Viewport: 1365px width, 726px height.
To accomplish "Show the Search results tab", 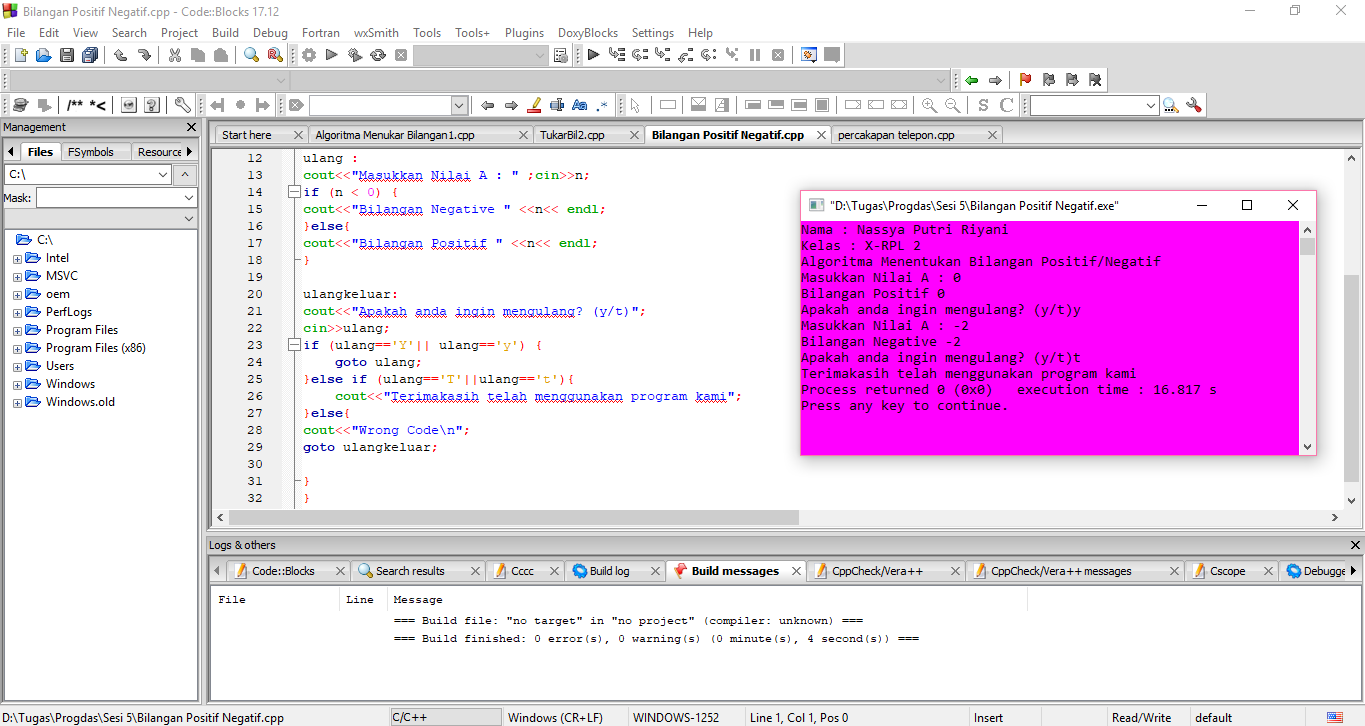I will 410,571.
